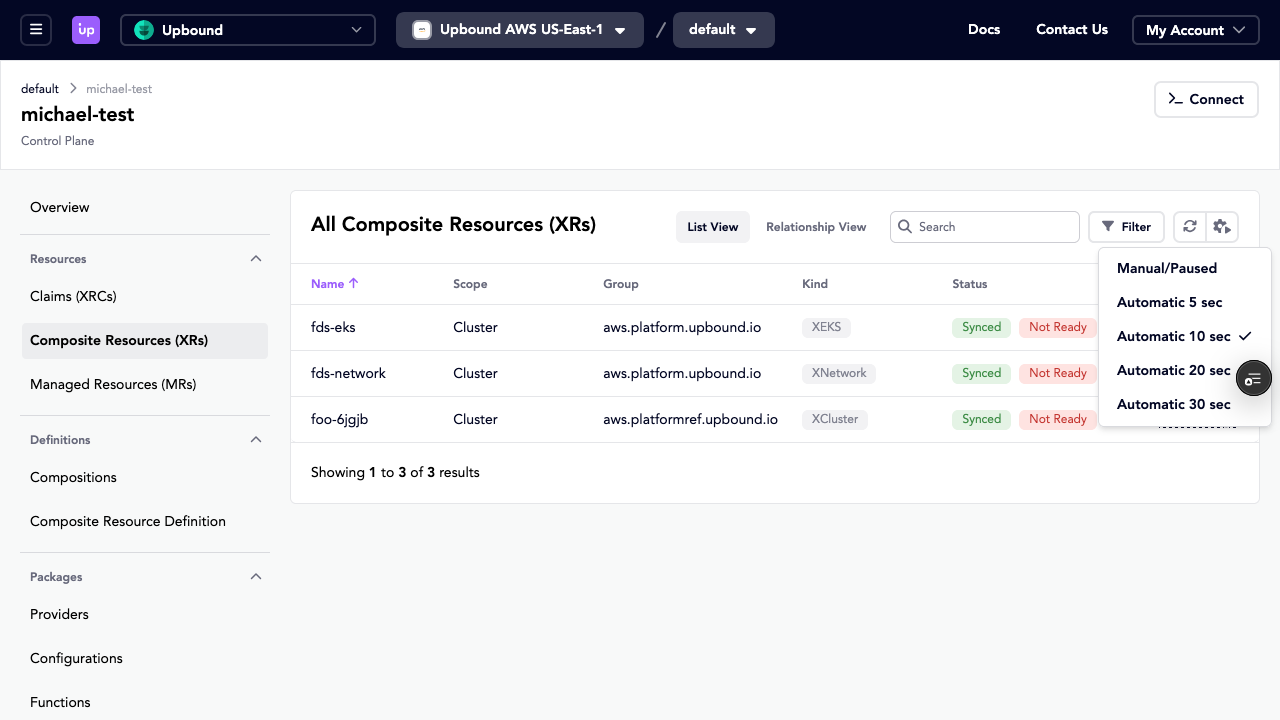Click the magnifier icon in Search
The width and height of the screenshot is (1280, 720).
[905, 227]
